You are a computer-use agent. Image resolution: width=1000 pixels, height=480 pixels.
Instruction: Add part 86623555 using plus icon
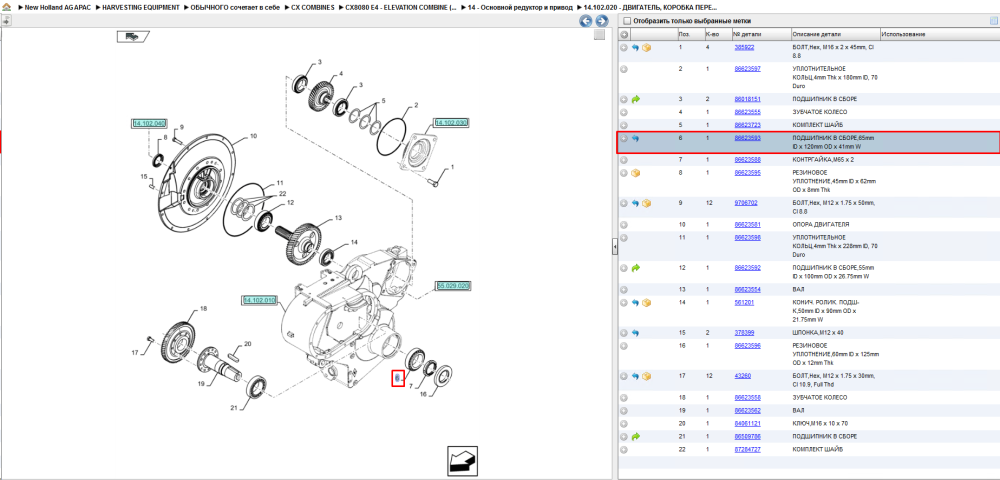click(624, 112)
